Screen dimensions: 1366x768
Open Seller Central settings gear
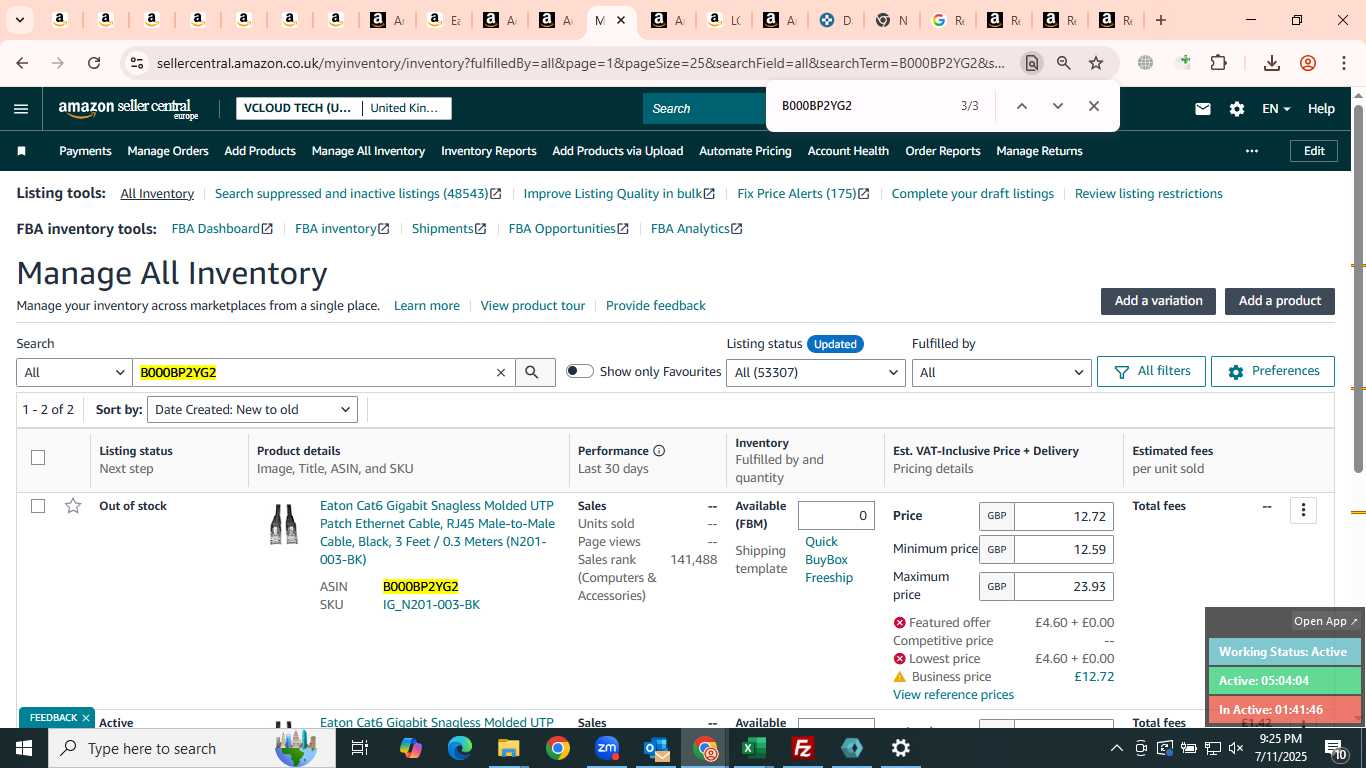coord(1237,109)
